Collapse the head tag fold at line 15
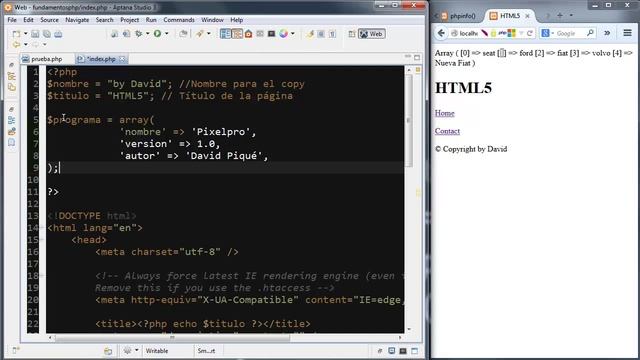 (x=42, y=240)
